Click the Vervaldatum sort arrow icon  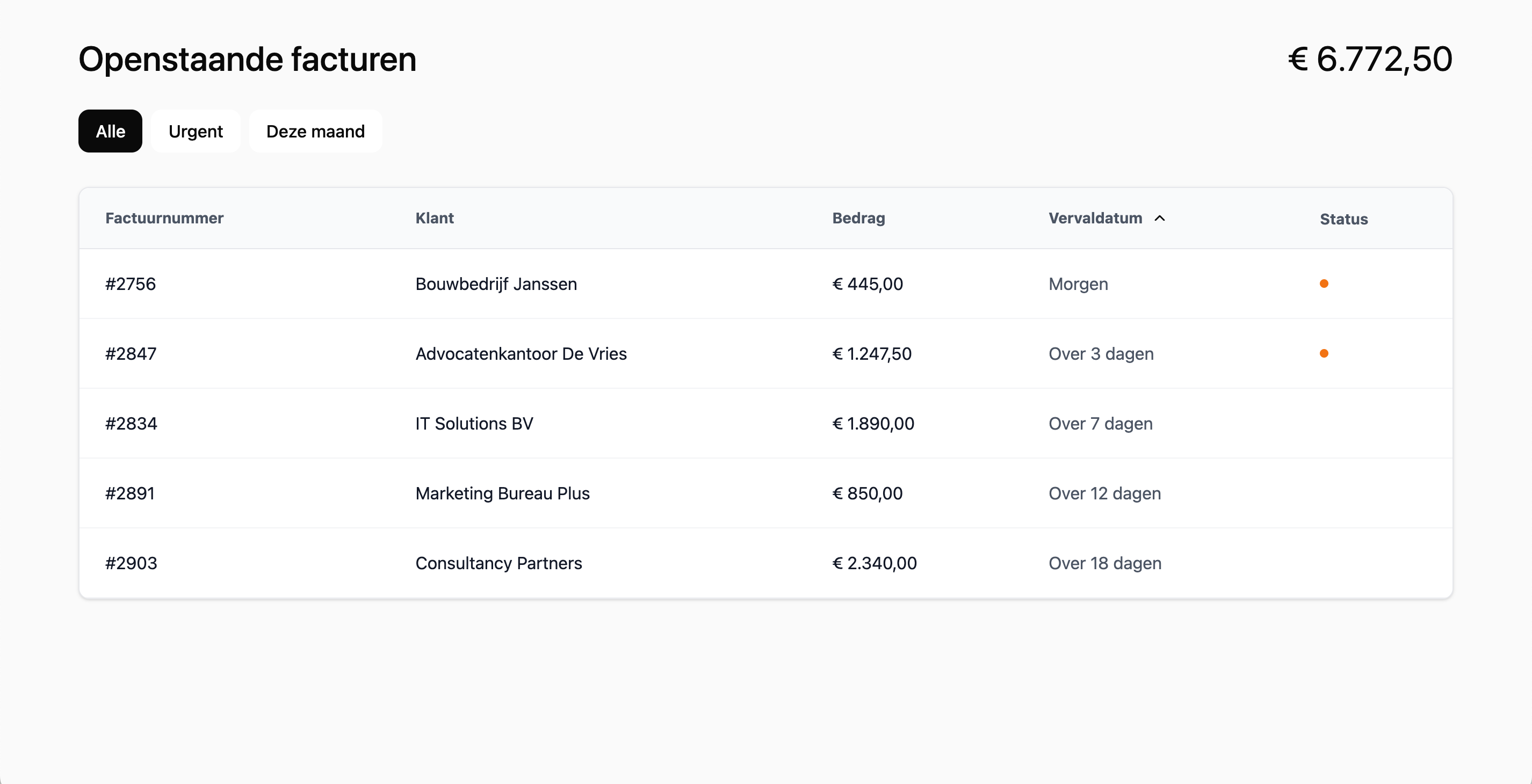point(1159,218)
